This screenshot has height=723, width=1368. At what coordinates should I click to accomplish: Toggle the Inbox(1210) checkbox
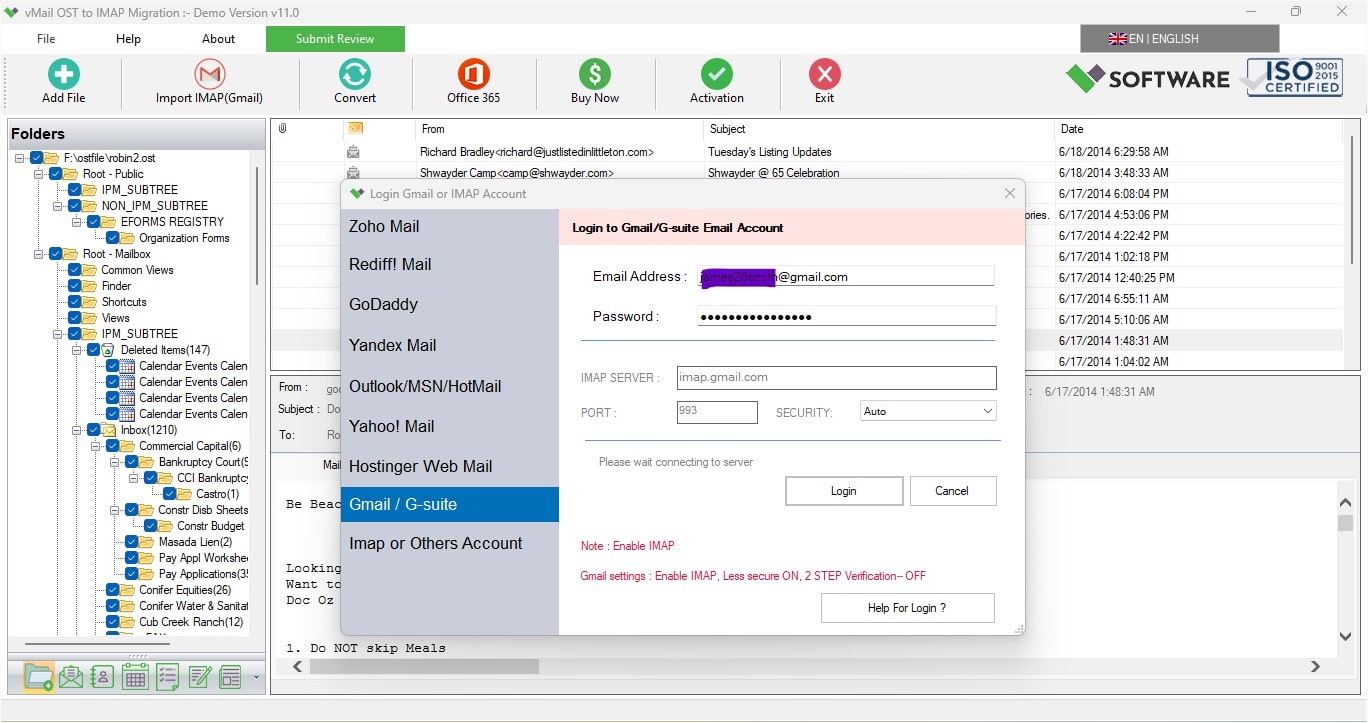[x=94, y=430]
